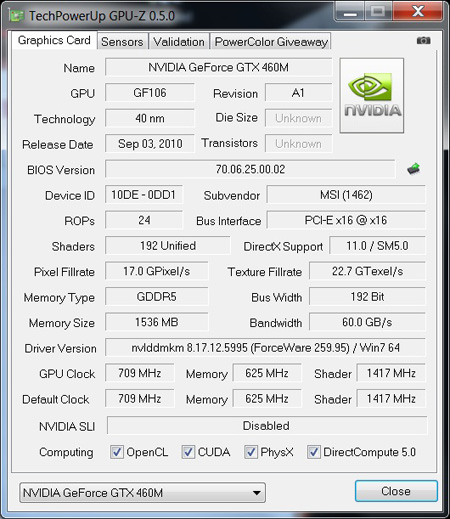Screen dimensions: 450x519
Task: Click the NVIDIA vendor logo
Action: pos(372,96)
